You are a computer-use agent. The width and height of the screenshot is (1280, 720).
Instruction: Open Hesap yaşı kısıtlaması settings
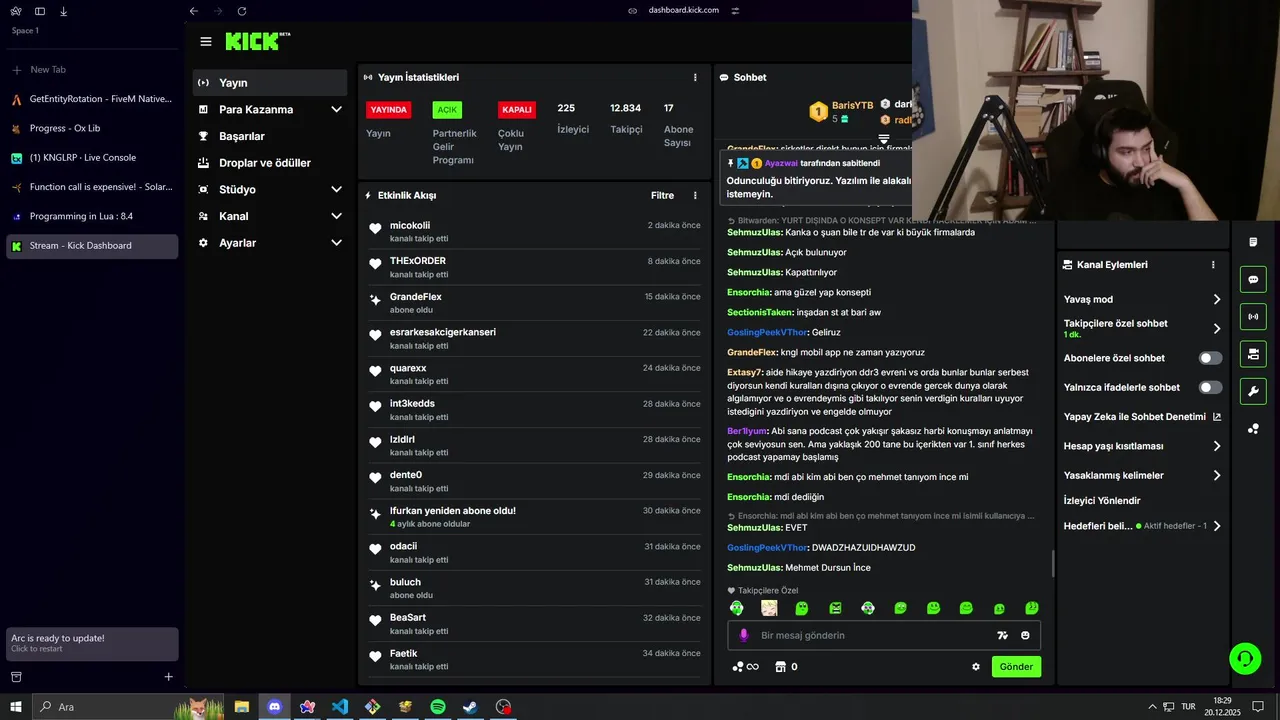point(1142,446)
